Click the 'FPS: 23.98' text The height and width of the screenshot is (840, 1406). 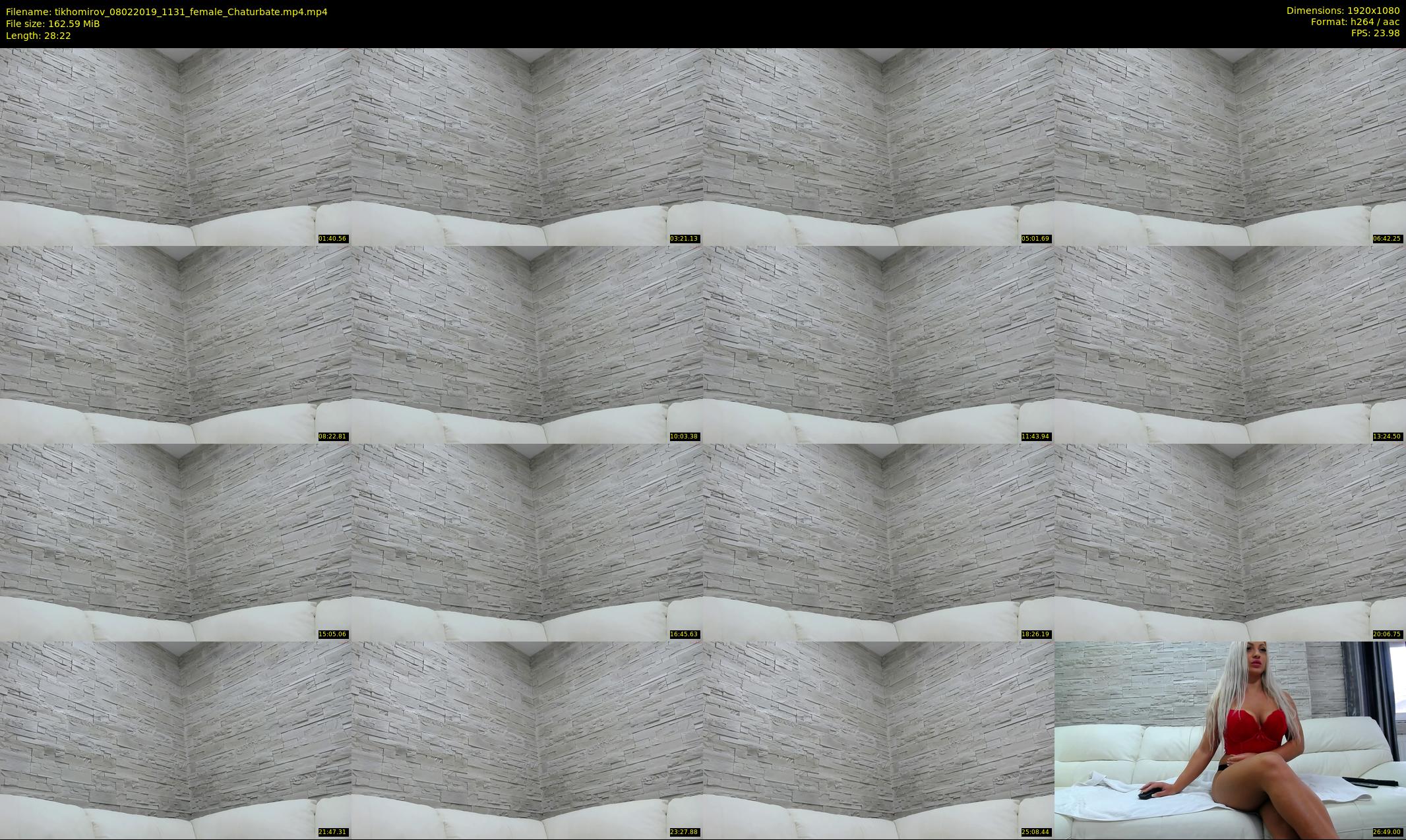(x=1375, y=33)
